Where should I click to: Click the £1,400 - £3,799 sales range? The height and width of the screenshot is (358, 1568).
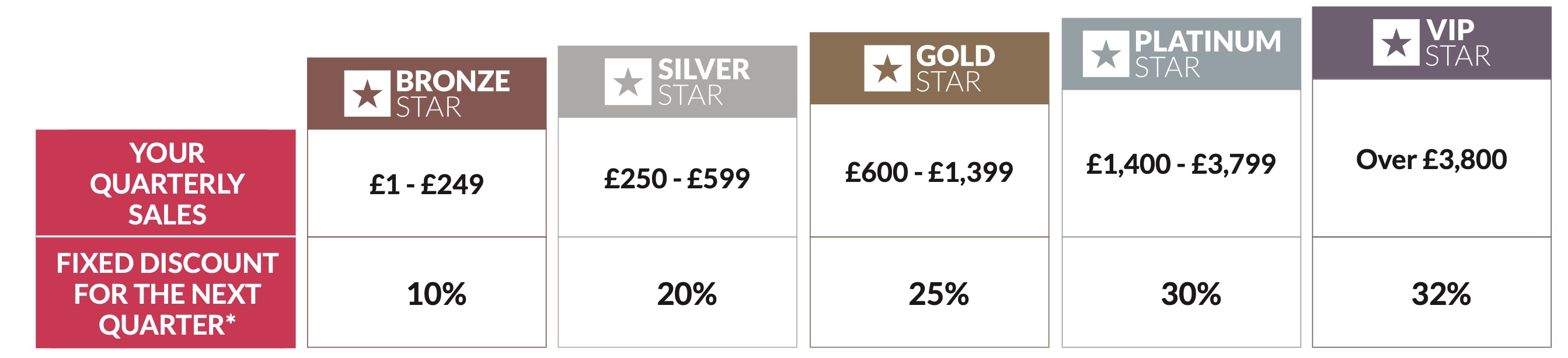click(x=1181, y=164)
